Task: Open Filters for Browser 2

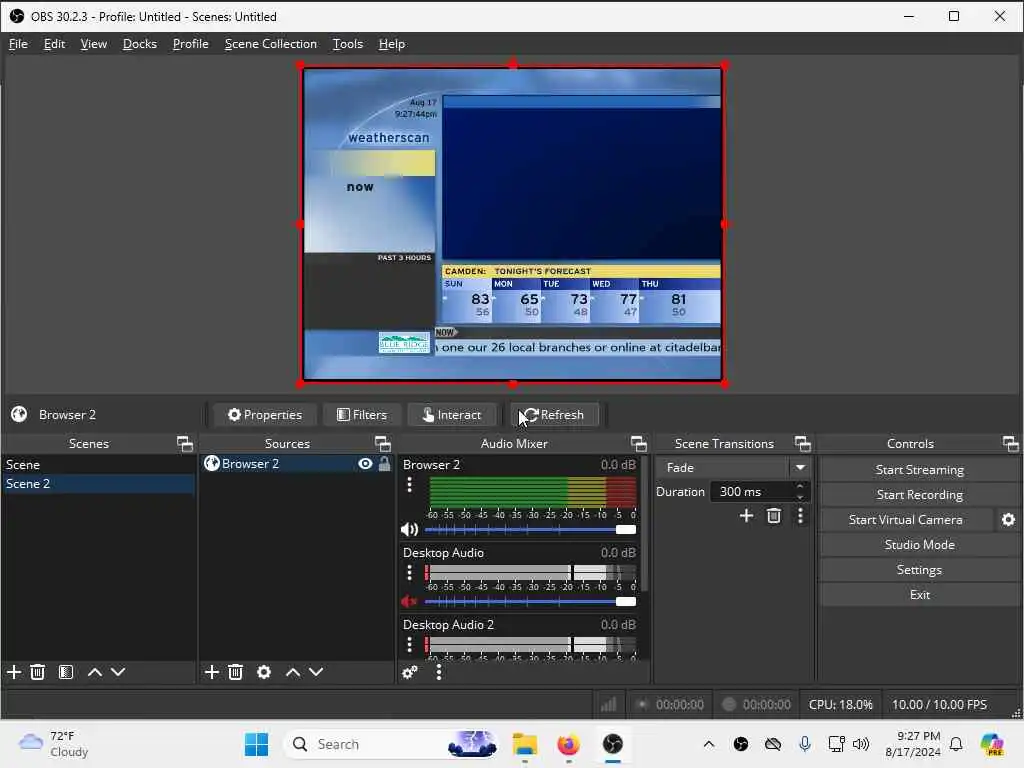Action: coord(362,415)
